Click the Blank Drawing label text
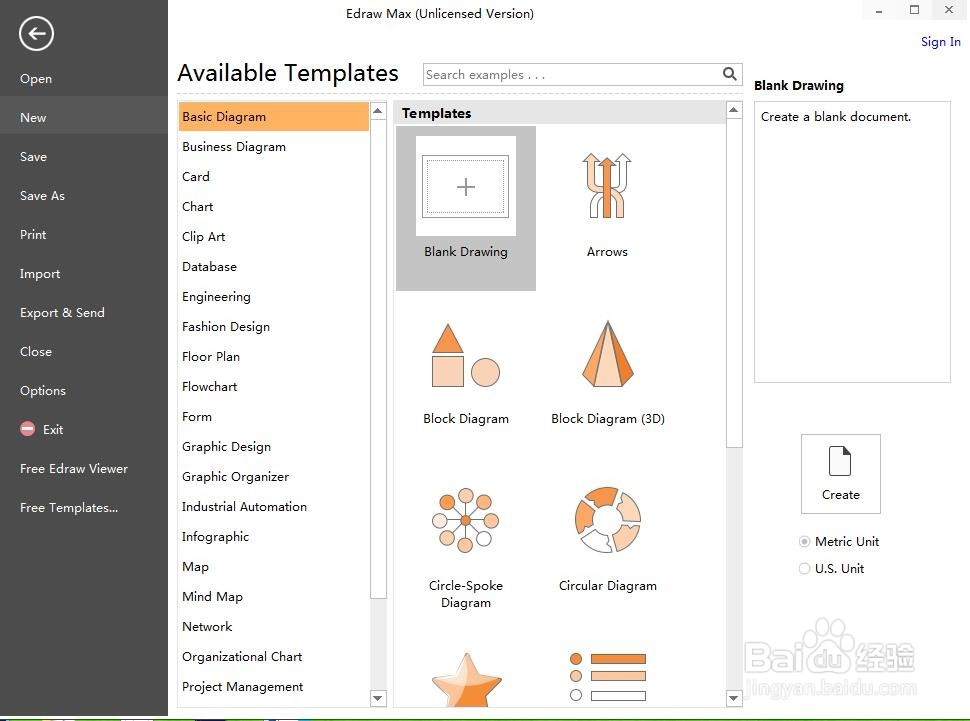970x721 pixels. 465,252
